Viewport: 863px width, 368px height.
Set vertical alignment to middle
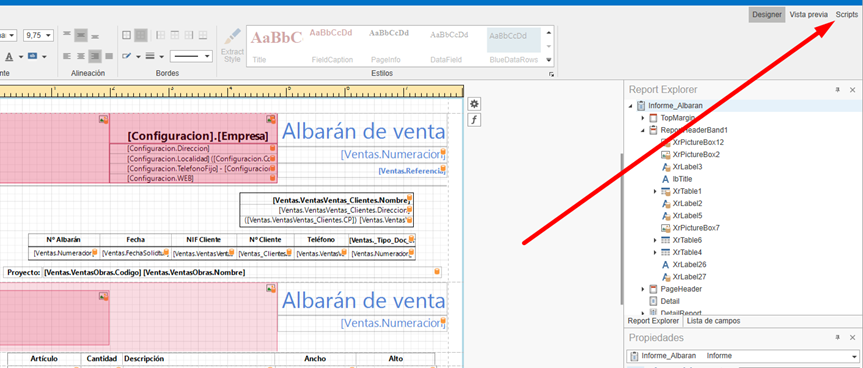pos(81,35)
